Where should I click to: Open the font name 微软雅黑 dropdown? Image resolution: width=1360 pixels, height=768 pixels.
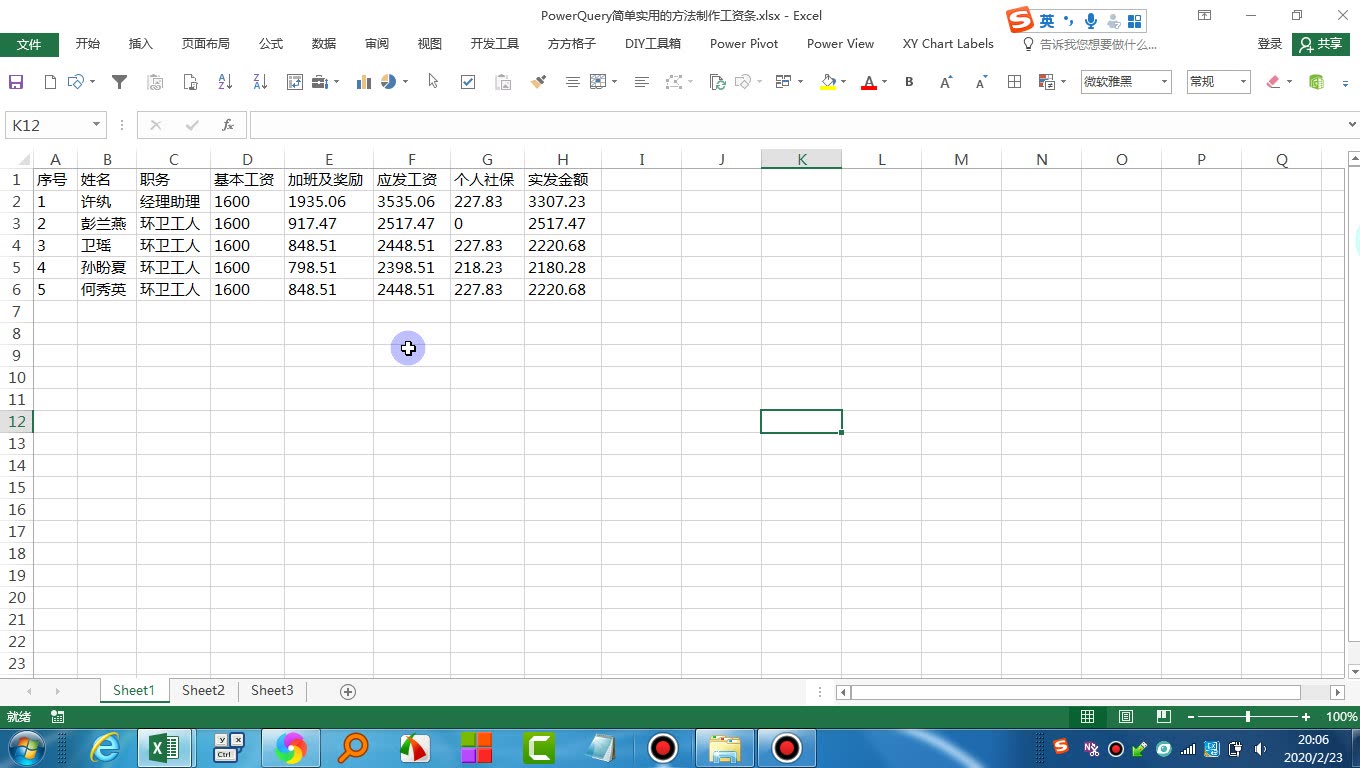click(x=1164, y=82)
